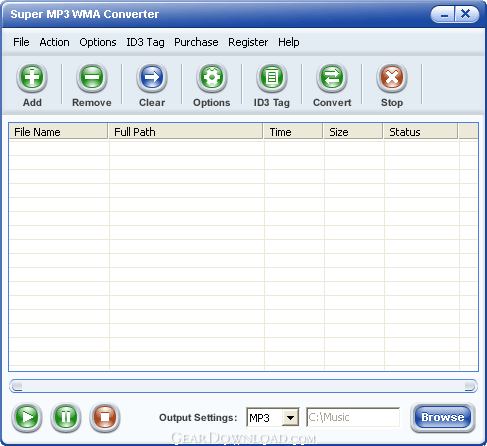Click the red Stop toolbar icon

pyautogui.click(x=392, y=78)
